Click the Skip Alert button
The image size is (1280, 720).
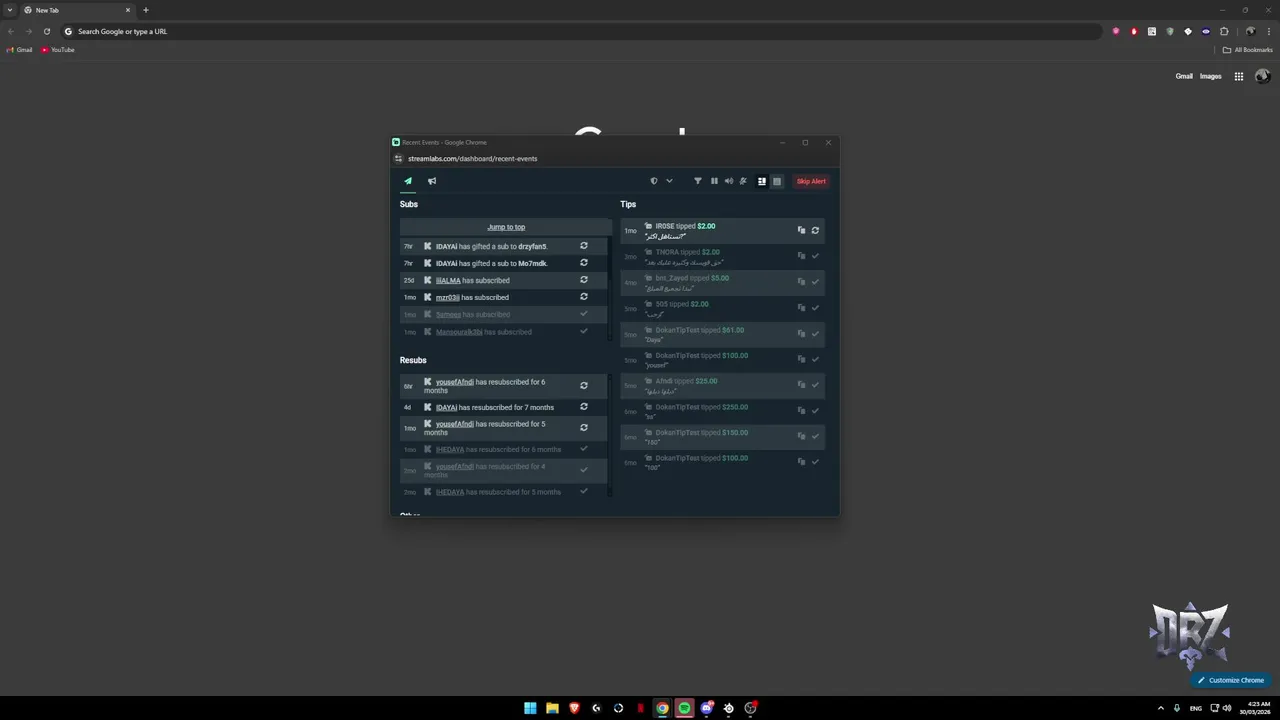[x=811, y=181]
